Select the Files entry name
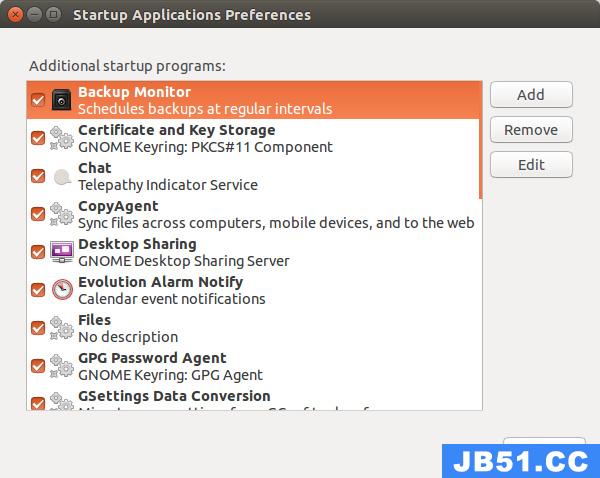Image resolution: width=600 pixels, height=478 pixels. 95,320
